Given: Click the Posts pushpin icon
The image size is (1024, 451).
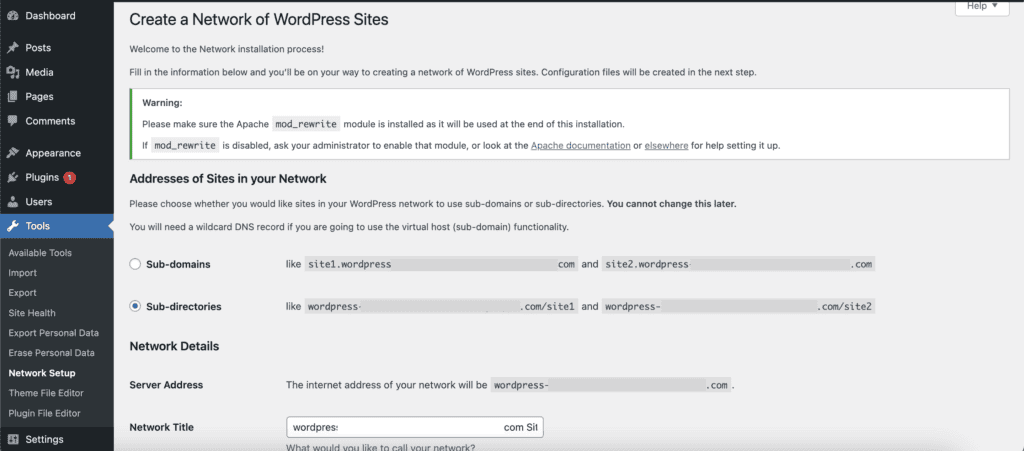Looking at the screenshot, I should point(12,48).
